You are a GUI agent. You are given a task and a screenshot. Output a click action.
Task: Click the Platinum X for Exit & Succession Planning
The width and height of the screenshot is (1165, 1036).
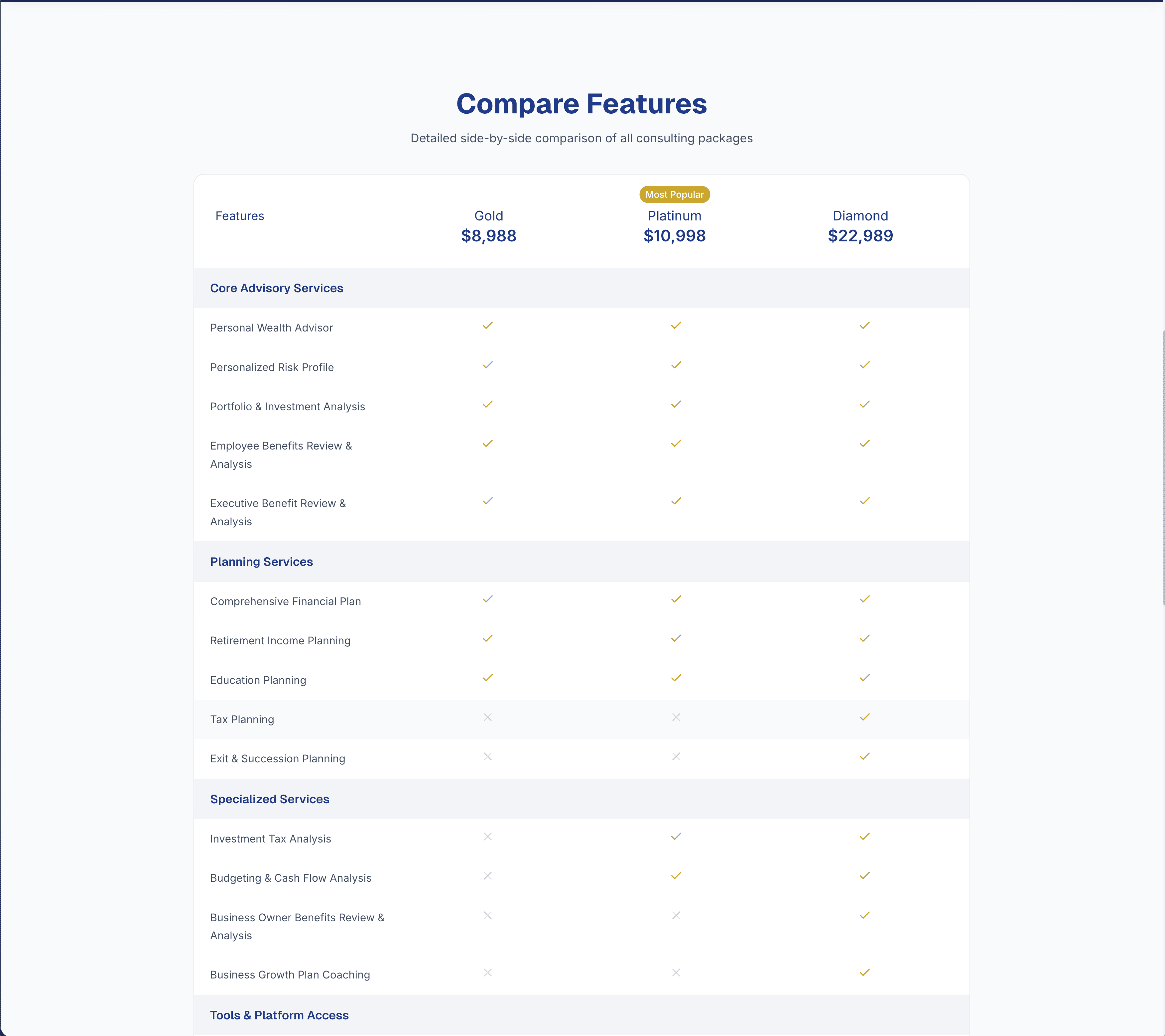pos(675,757)
